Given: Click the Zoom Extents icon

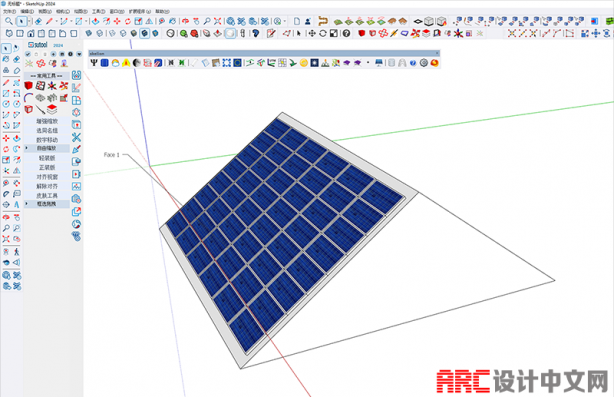Looking at the screenshot, I should (x=218, y=21).
